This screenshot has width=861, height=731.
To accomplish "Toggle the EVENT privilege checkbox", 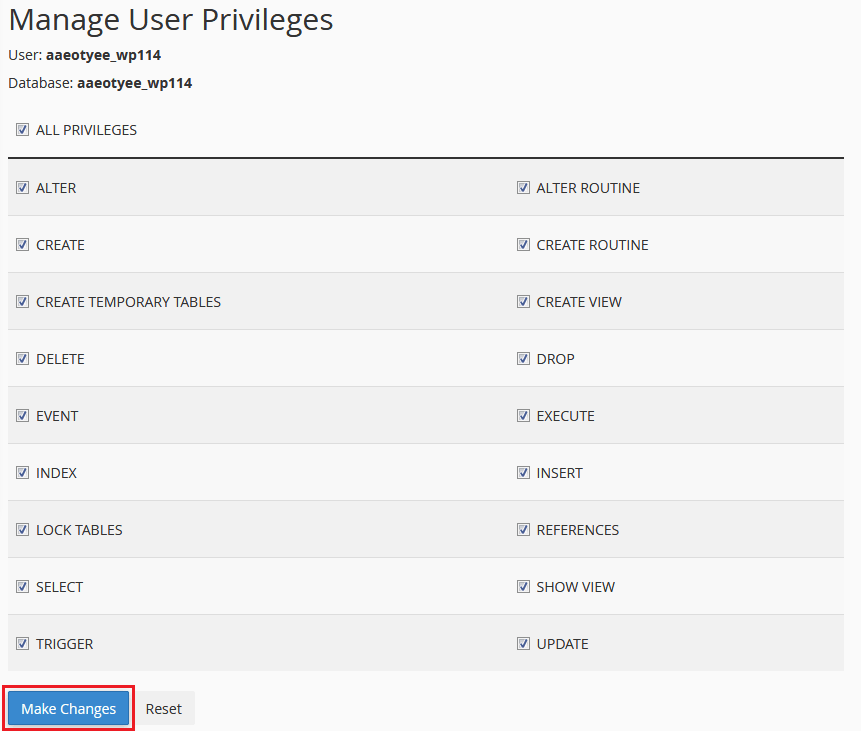I will click(x=22, y=415).
